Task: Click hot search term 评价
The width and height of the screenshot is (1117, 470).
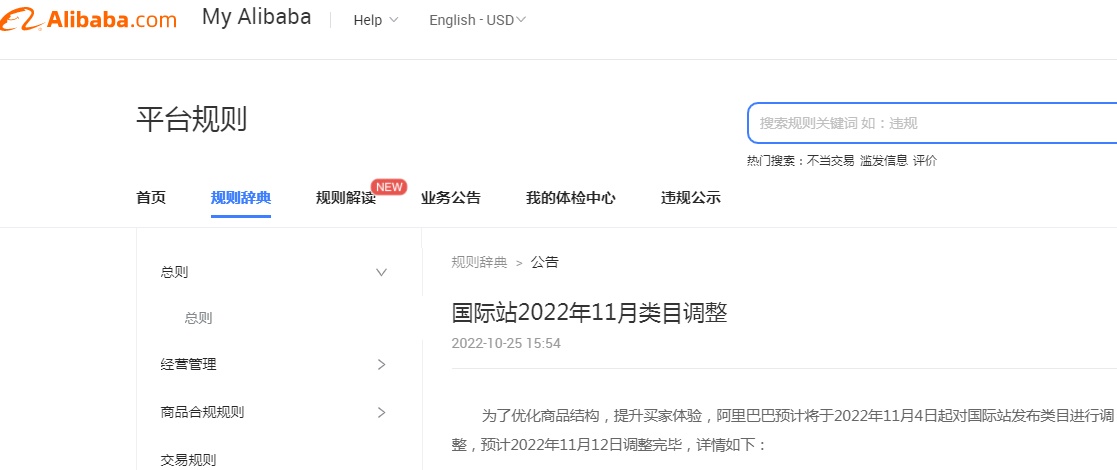Action: click(925, 161)
